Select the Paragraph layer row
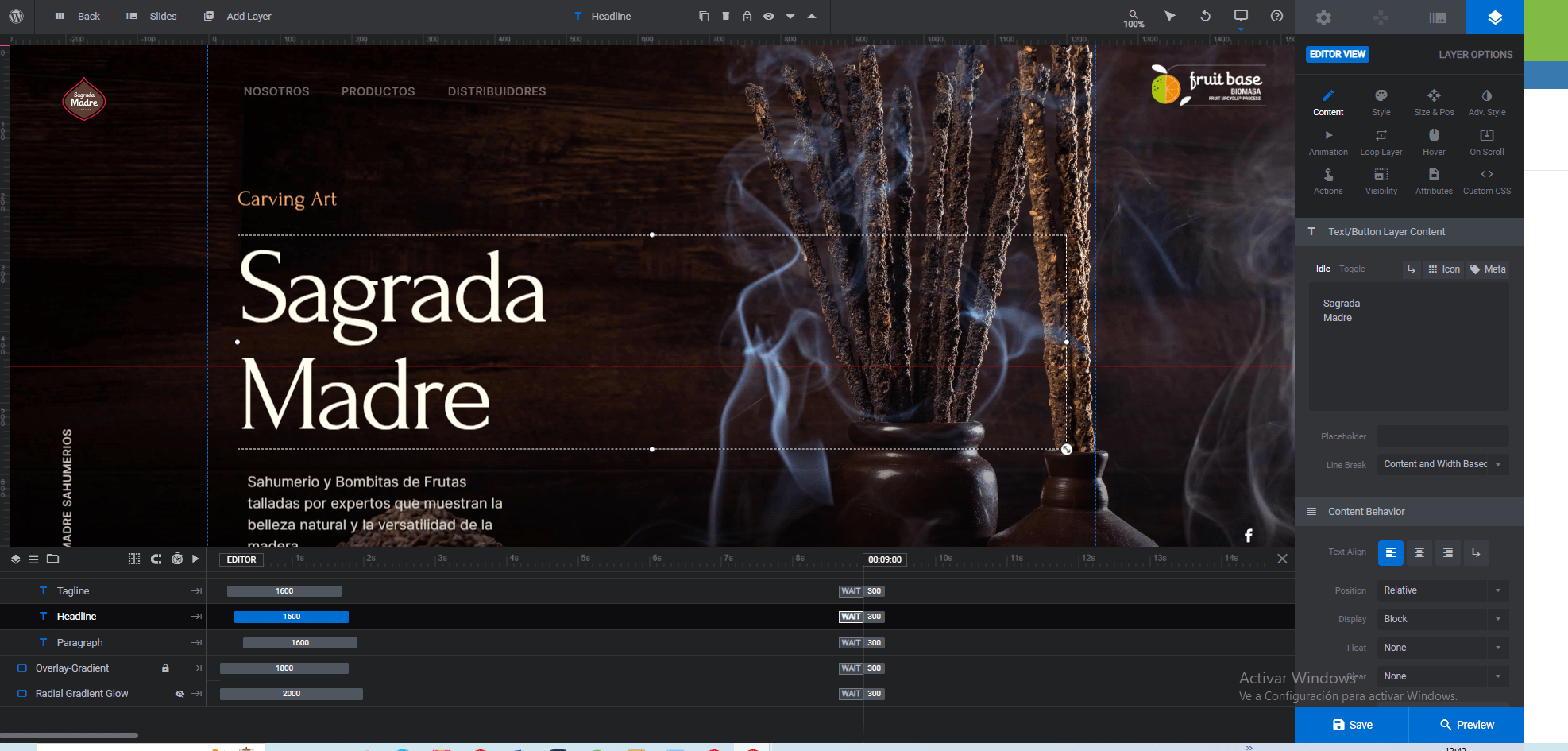The image size is (1568, 751). [103, 642]
